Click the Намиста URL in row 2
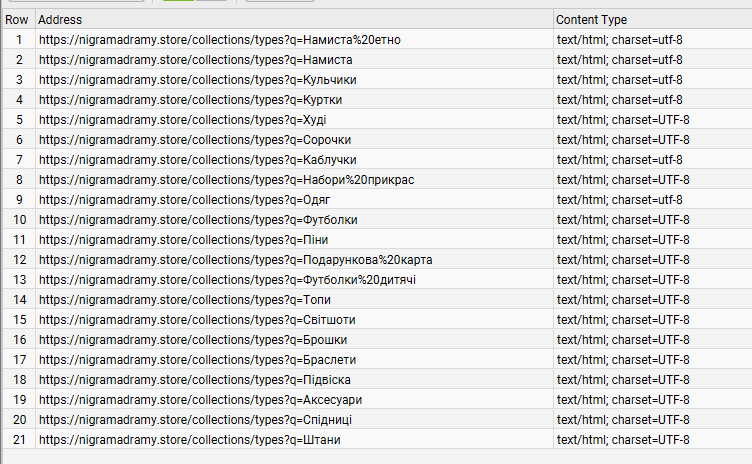Screen dimensions: 752x464 (x=196, y=60)
